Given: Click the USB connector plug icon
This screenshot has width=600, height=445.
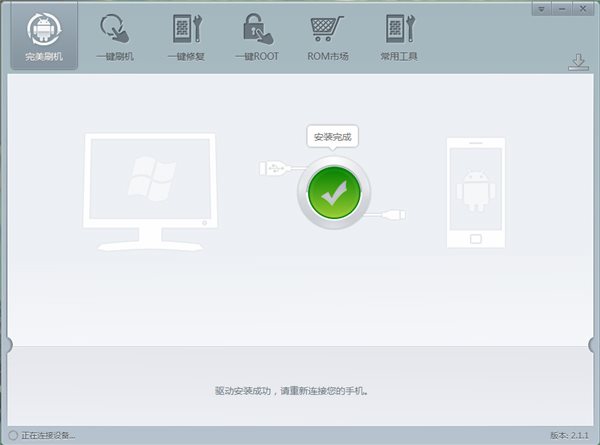Looking at the screenshot, I should 273,168.
